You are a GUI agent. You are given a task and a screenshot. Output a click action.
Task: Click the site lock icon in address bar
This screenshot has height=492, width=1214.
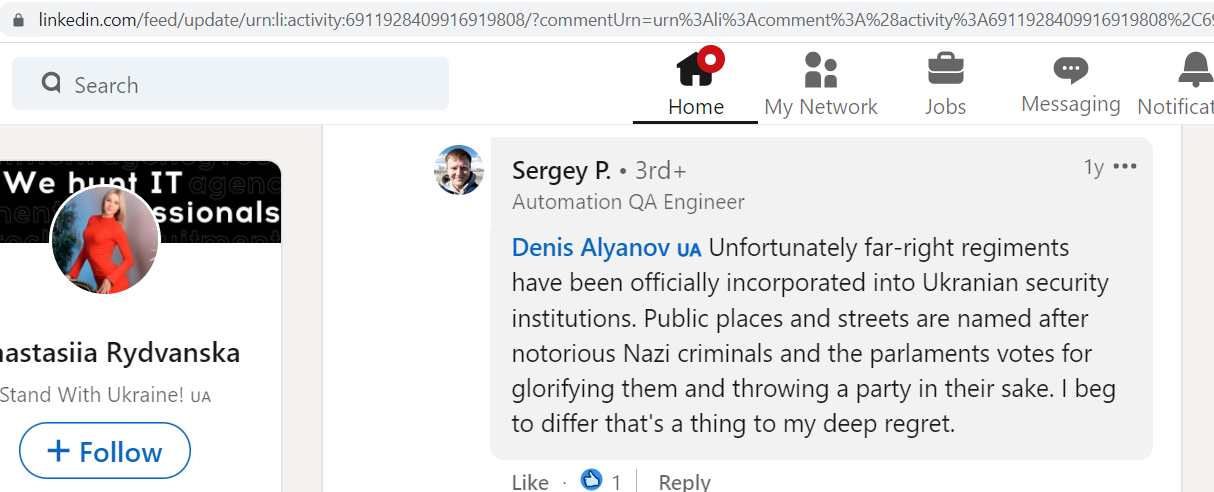pos(18,19)
